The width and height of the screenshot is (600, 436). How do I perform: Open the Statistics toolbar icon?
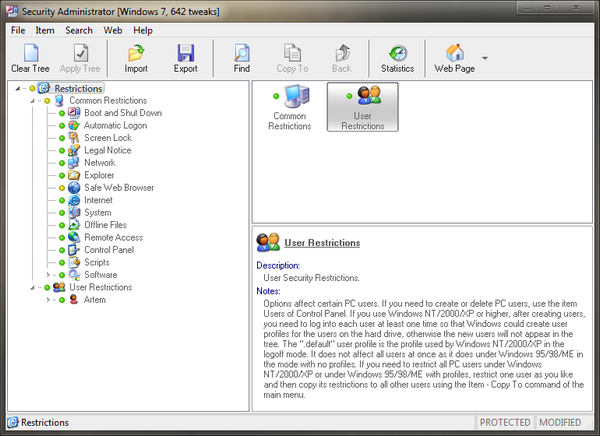(397, 53)
